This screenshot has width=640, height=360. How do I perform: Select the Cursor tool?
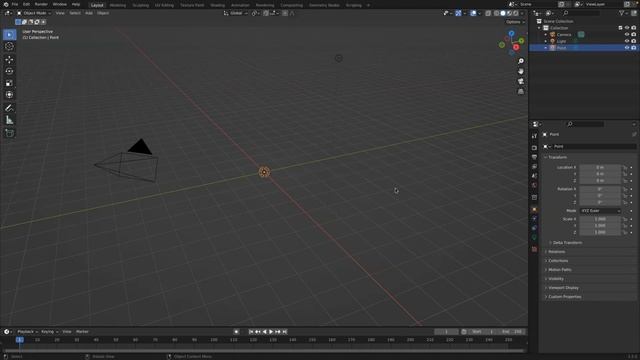9,47
